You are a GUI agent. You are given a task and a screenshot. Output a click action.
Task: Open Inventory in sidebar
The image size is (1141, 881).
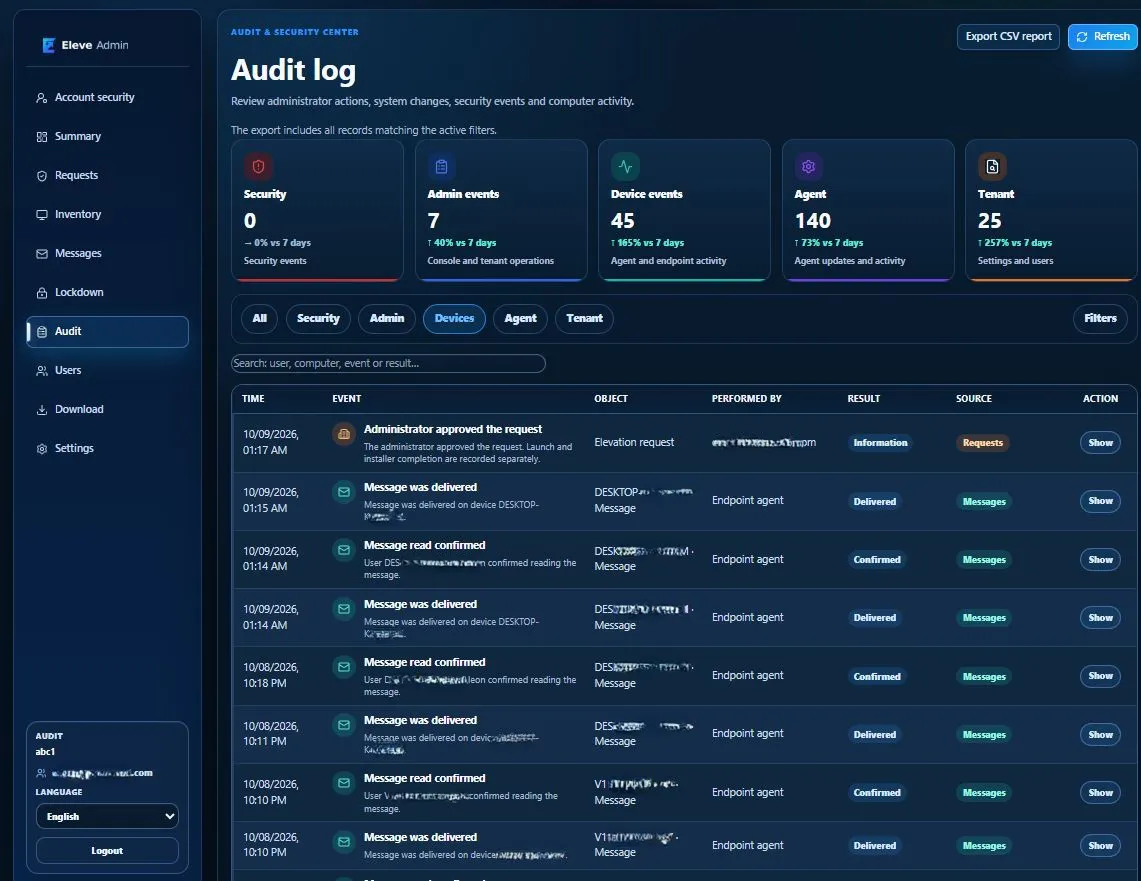click(107, 214)
